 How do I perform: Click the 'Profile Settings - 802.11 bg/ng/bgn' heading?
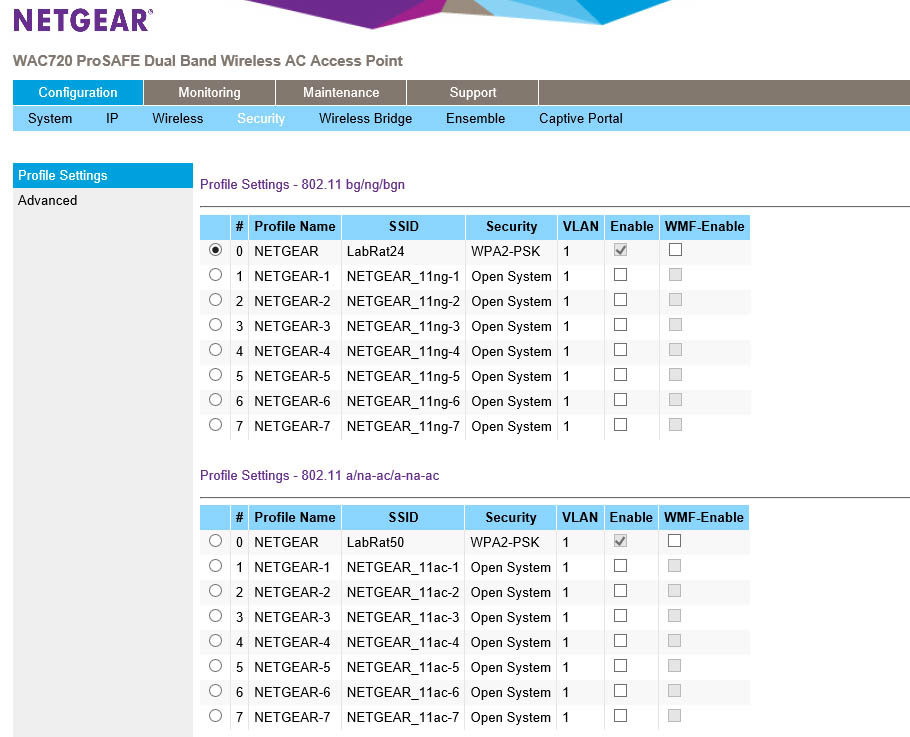tap(302, 185)
